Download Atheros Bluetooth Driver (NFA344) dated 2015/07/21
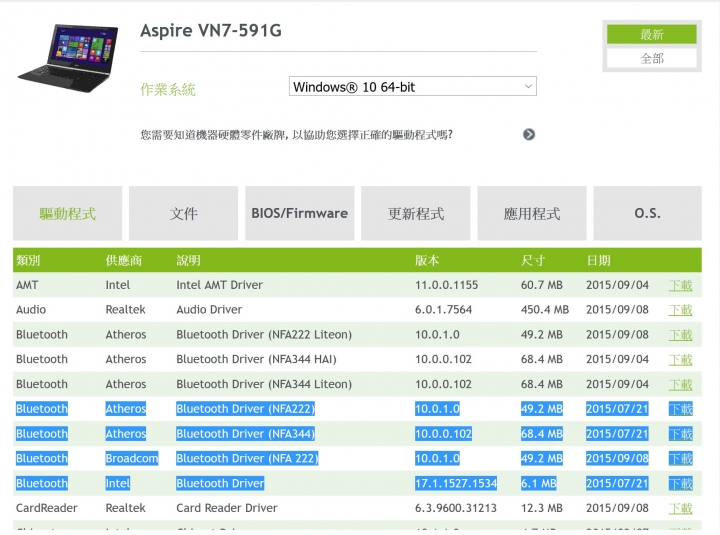This screenshot has width=720, height=535. tap(680, 434)
